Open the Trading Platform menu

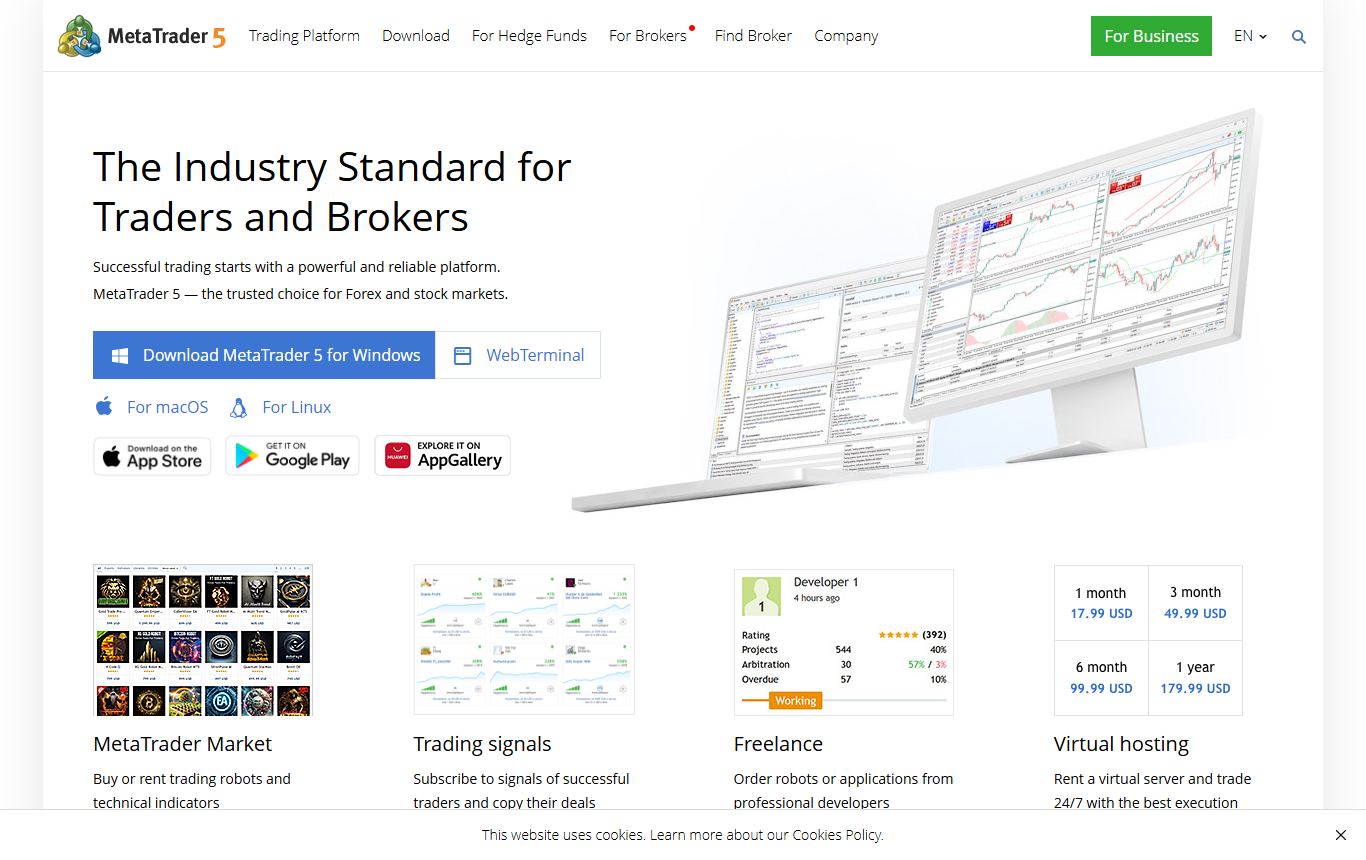[304, 36]
